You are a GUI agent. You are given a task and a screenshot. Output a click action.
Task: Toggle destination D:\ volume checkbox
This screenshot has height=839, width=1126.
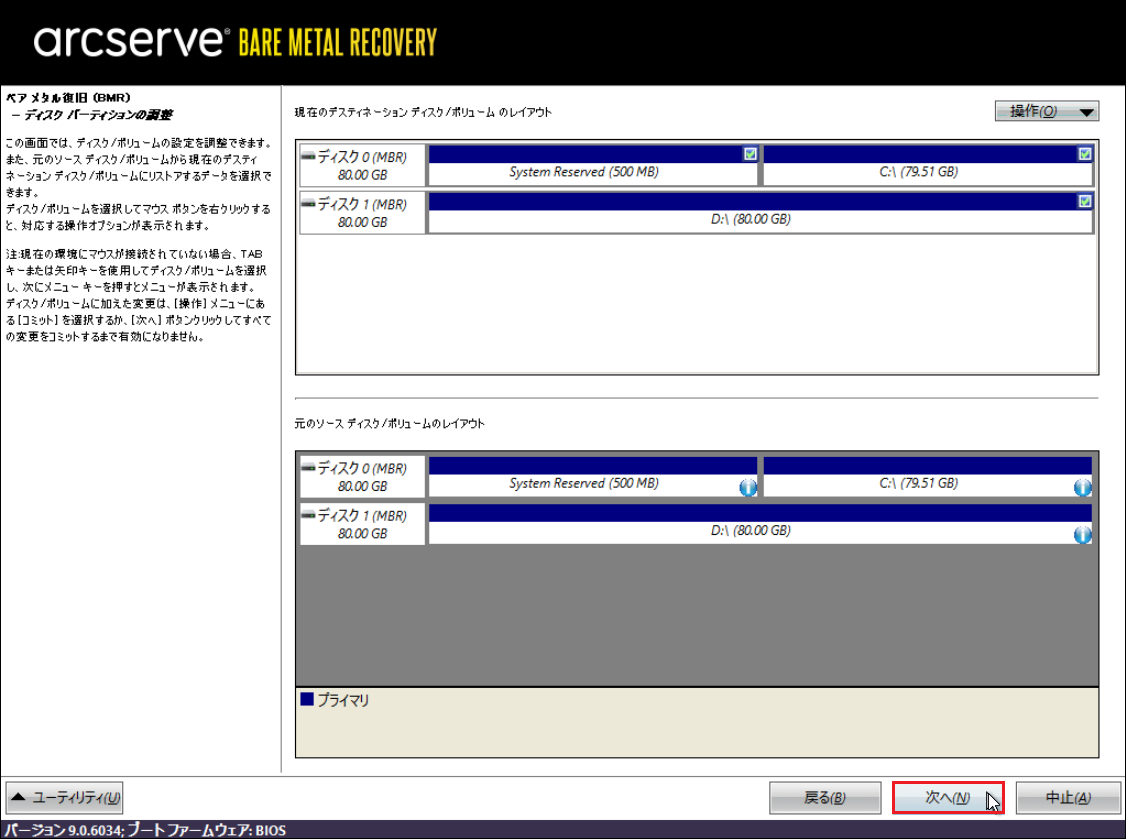pos(1085,201)
